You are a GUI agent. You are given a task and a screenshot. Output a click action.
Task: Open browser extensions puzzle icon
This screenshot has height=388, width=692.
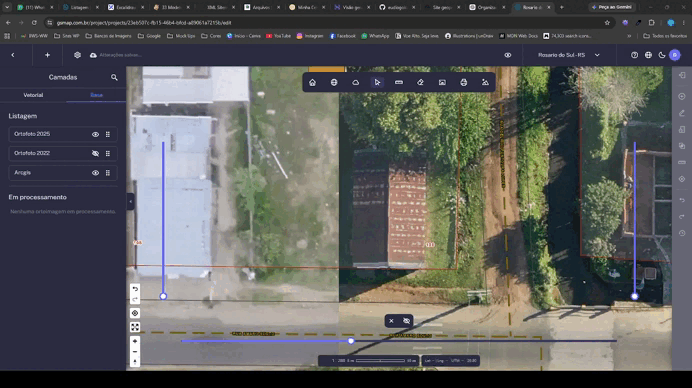coord(652,23)
